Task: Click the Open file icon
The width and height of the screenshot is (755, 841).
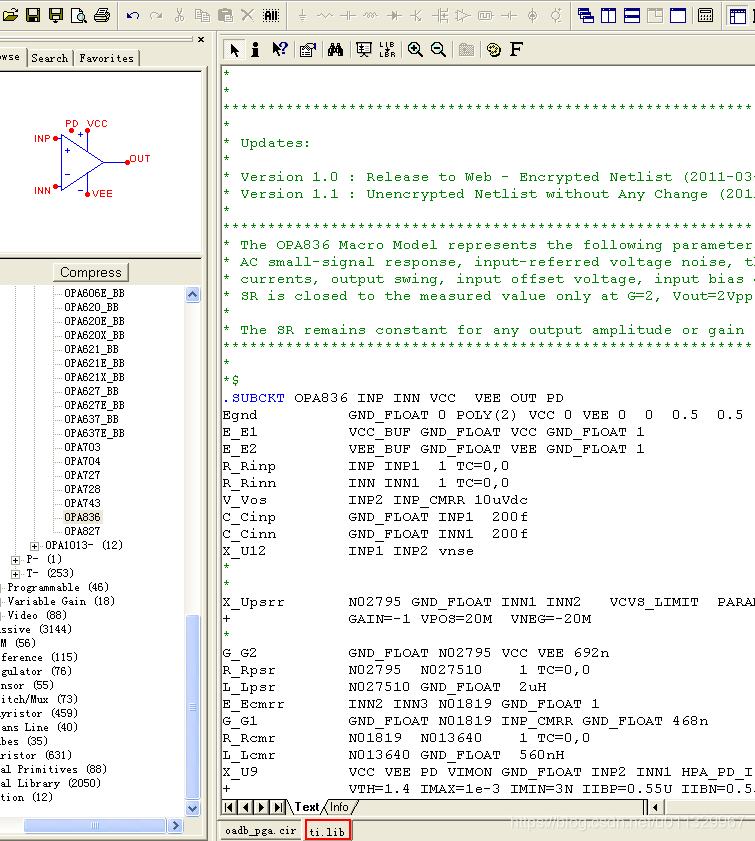Action: tap(10, 15)
